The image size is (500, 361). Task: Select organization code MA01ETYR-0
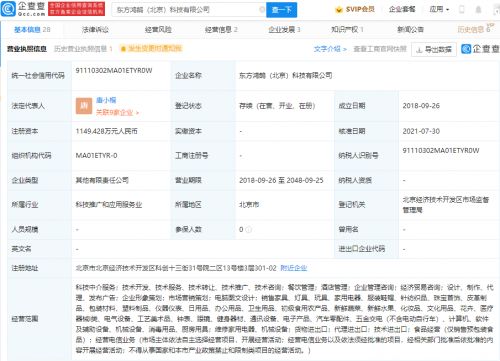pyautogui.click(x=96, y=155)
